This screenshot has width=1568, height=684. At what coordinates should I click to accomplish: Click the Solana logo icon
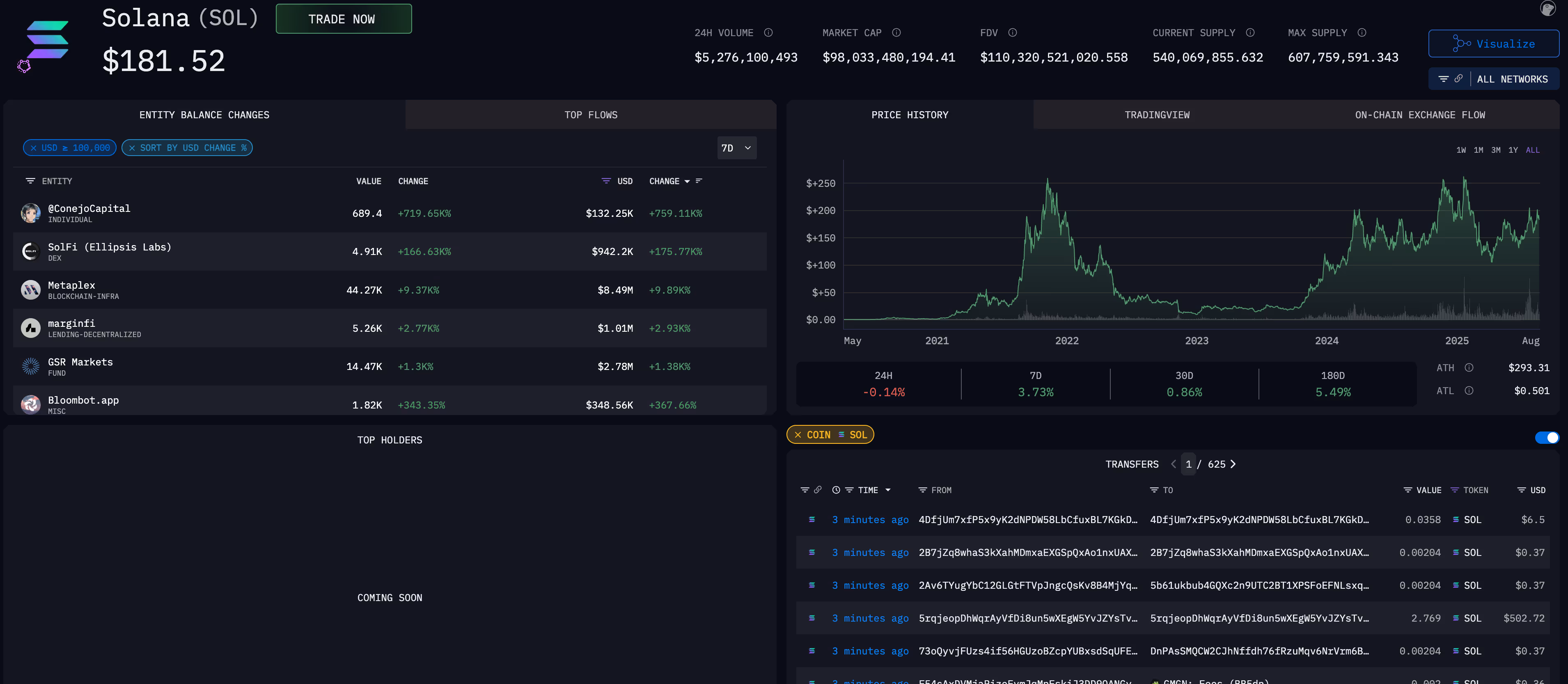click(48, 40)
